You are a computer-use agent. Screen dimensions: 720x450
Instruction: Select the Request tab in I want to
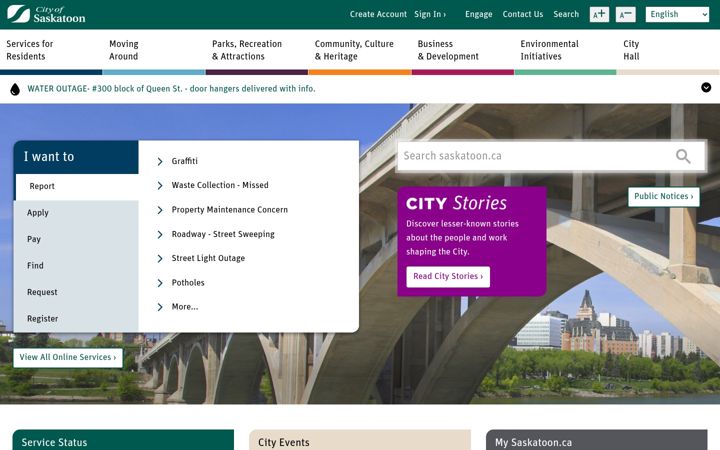pyautogui.click(x=77, y=292)
